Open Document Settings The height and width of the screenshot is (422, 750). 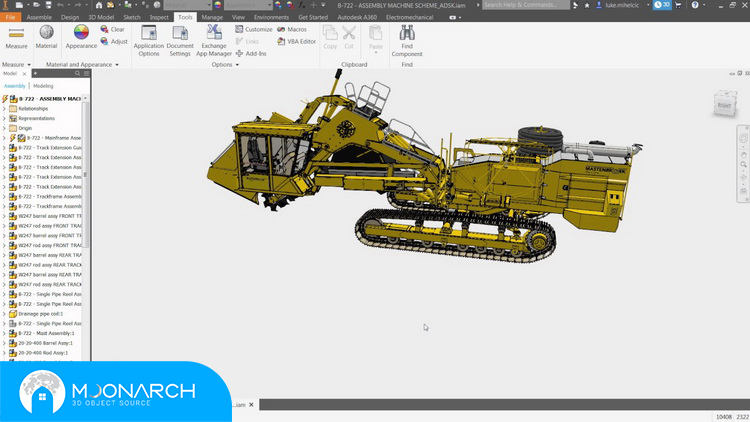pos(180,41)
